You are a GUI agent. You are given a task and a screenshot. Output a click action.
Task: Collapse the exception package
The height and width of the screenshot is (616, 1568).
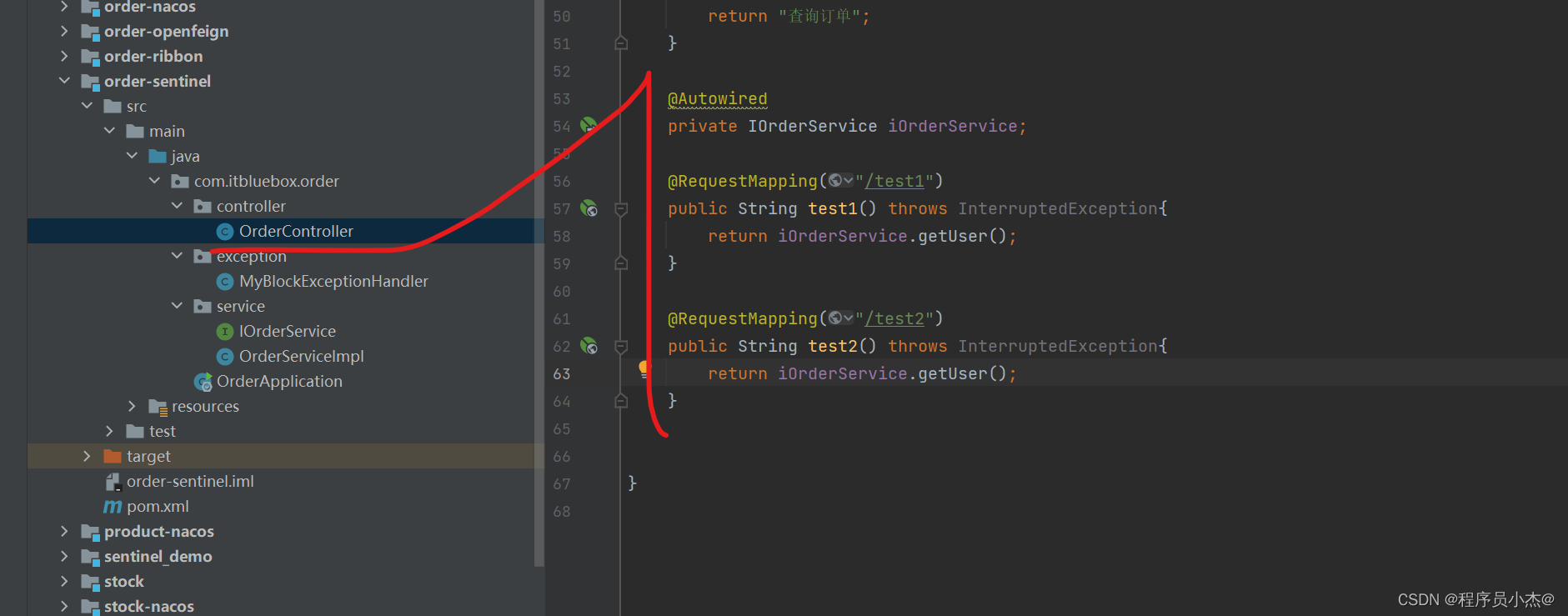pos(177,256)
